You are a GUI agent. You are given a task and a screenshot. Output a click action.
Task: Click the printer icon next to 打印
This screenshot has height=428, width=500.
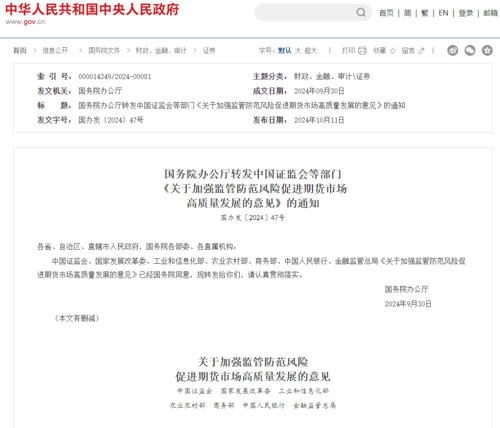[362, 51]
